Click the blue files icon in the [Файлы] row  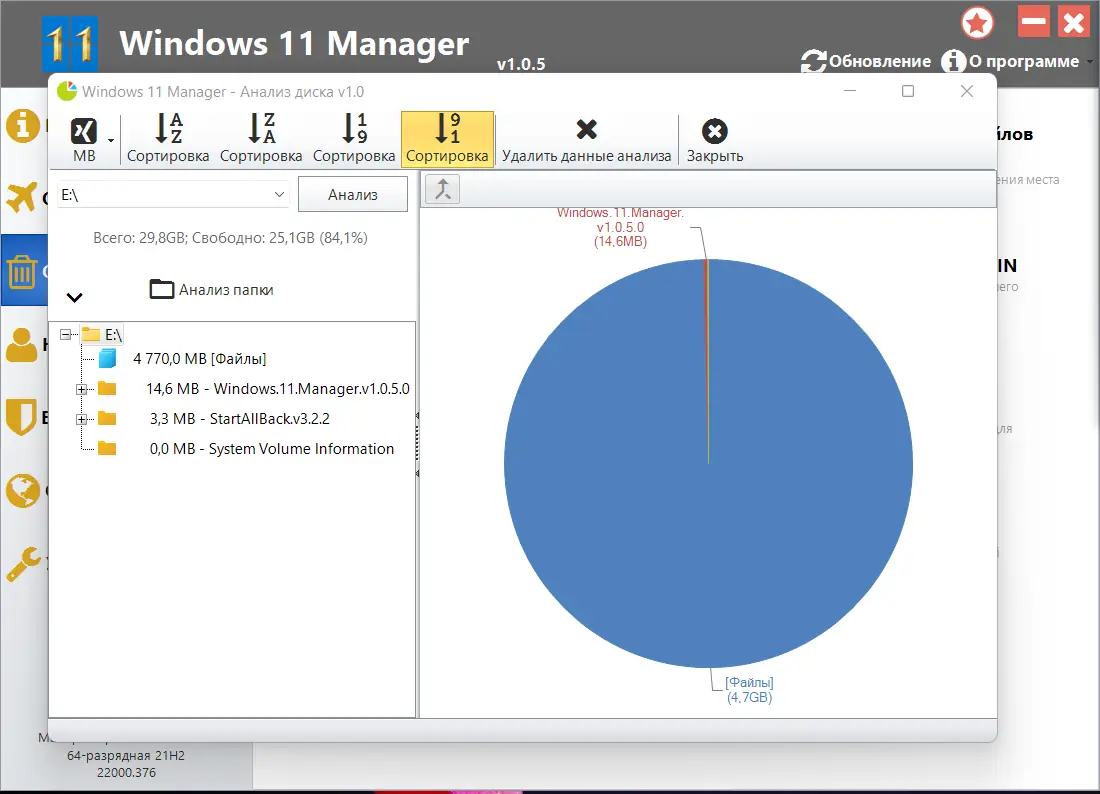tap(107, 359)
